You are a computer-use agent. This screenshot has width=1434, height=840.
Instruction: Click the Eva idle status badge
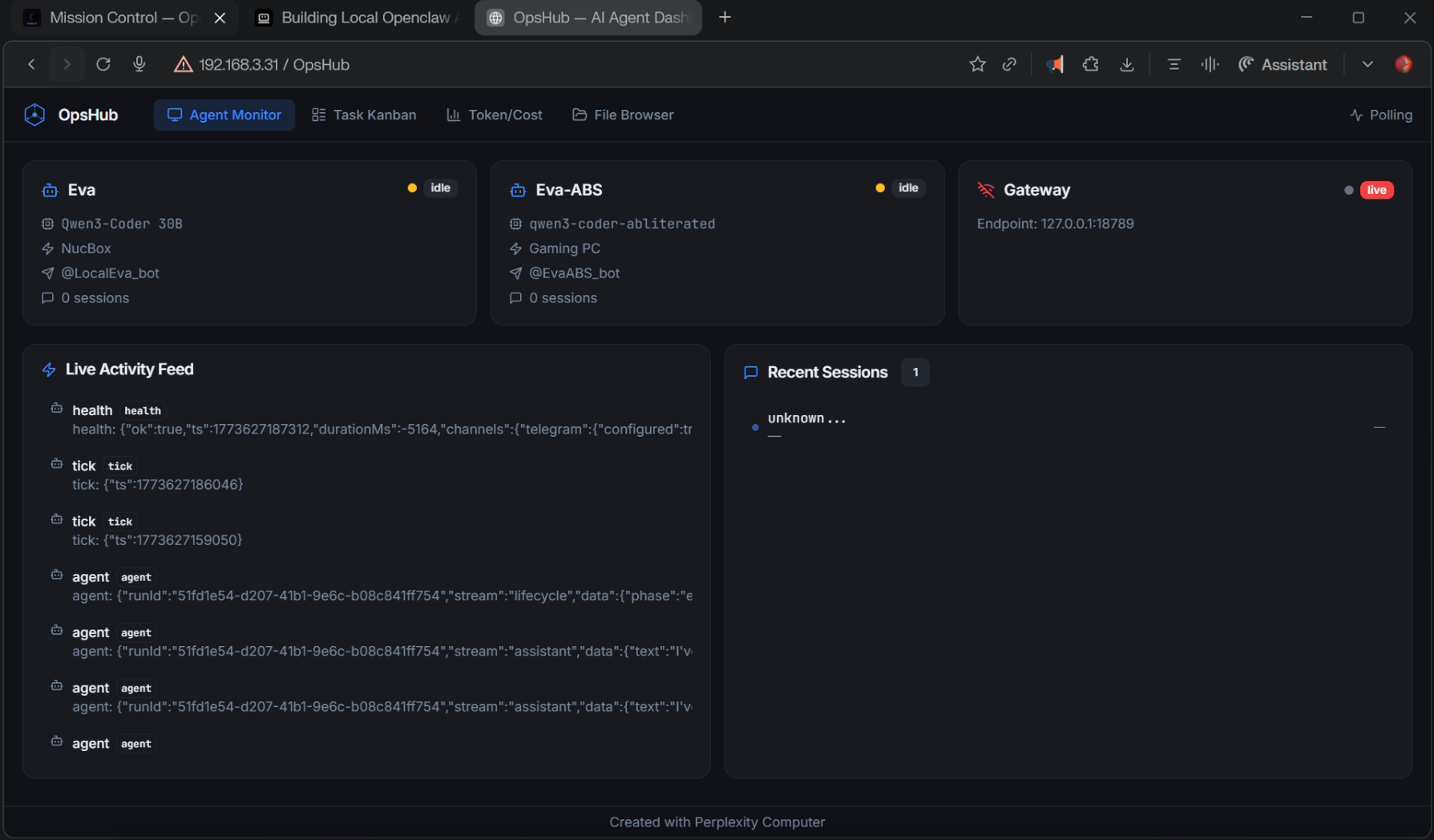point(440,188)
